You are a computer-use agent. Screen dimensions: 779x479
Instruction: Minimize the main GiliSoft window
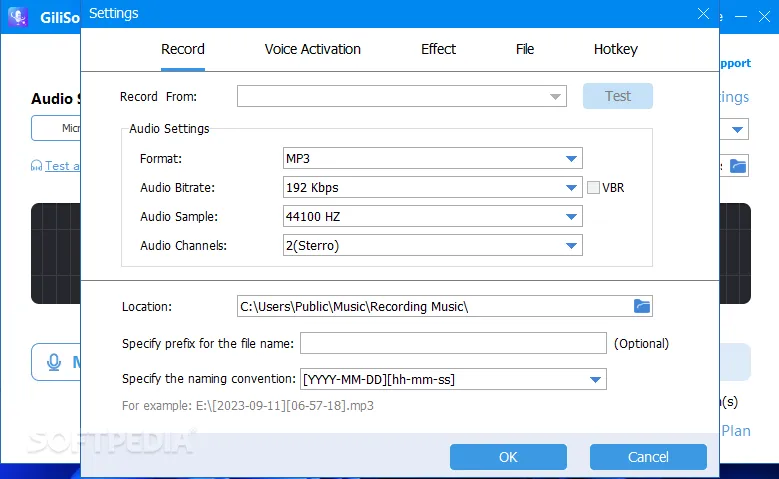[741, 17]
